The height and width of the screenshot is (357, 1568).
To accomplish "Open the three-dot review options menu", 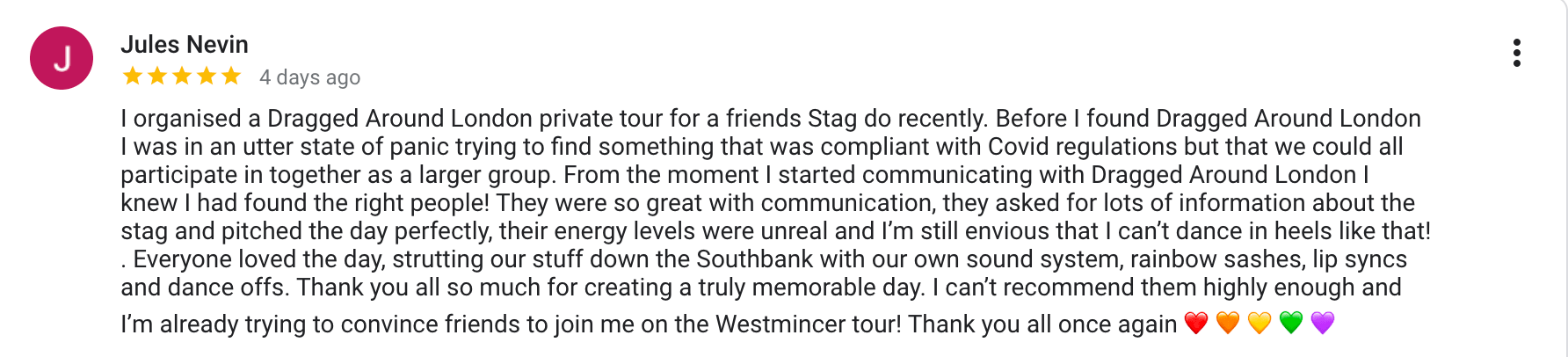I will (x=1516, y=53).
